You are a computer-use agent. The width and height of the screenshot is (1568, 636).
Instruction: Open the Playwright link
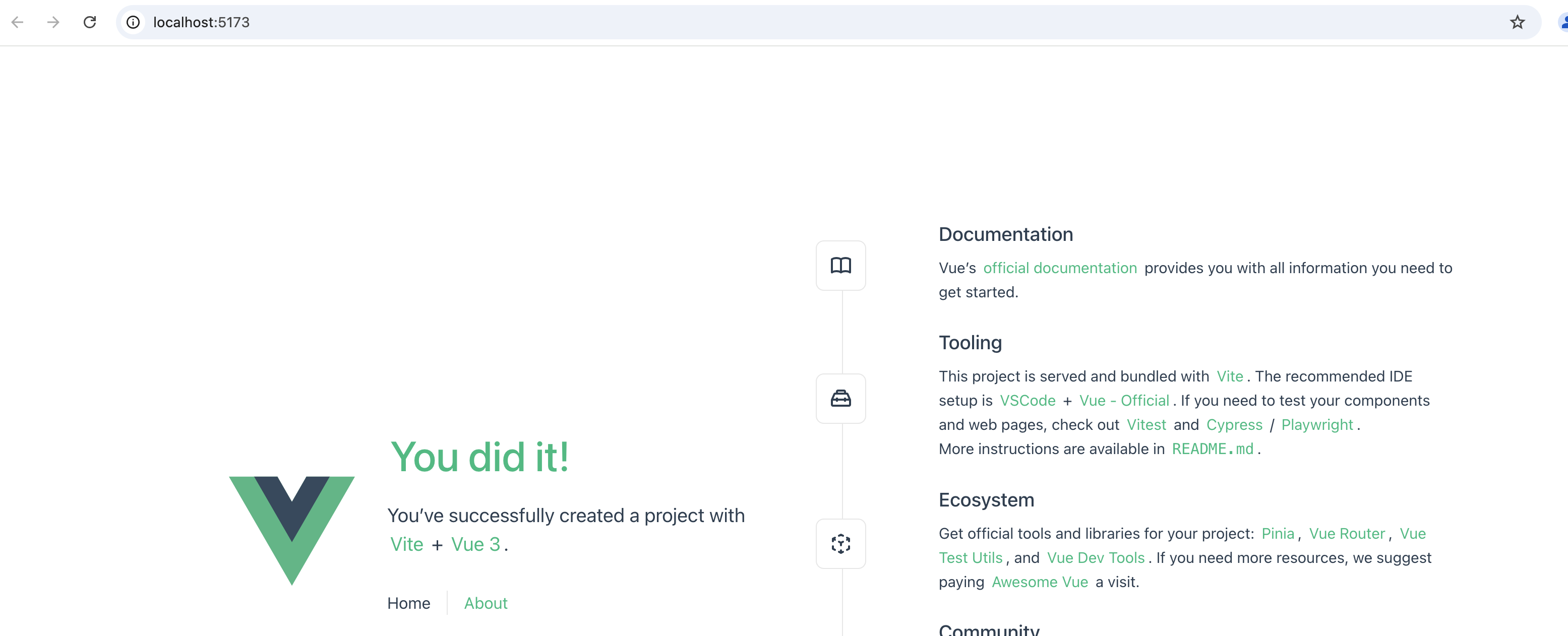point(1316,425)
